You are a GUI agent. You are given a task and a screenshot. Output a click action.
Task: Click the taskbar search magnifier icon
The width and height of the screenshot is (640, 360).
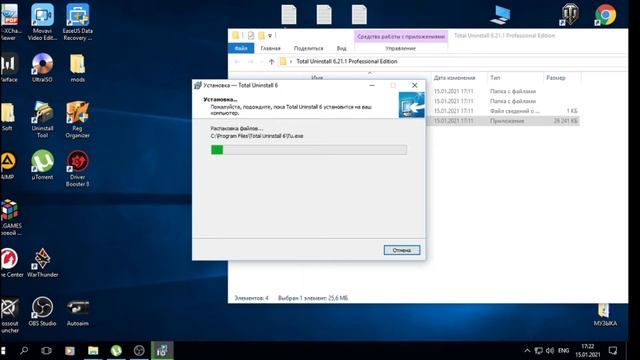[24, 350]
